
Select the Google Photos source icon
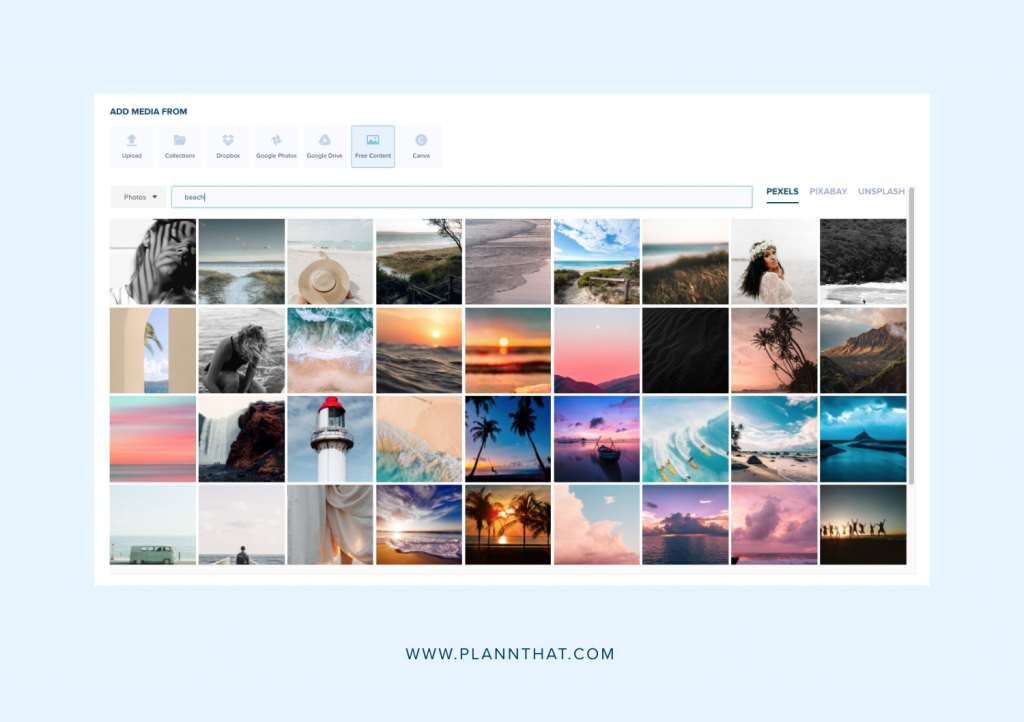coord(276,146)
